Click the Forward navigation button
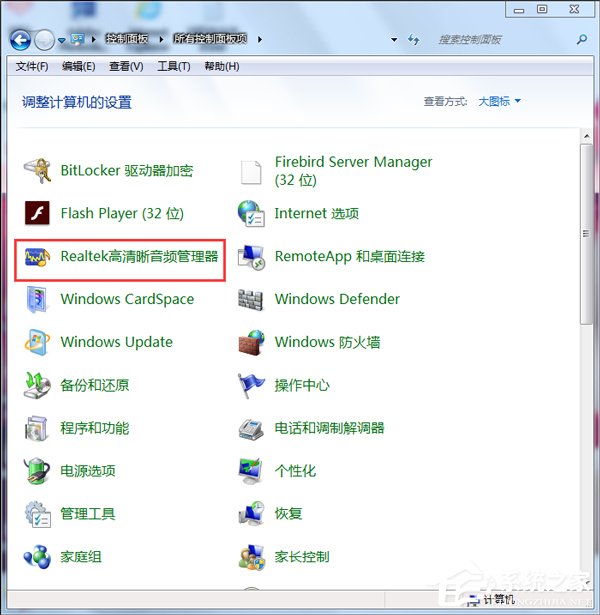The image size is (600, 615). (x=44, y=40)
